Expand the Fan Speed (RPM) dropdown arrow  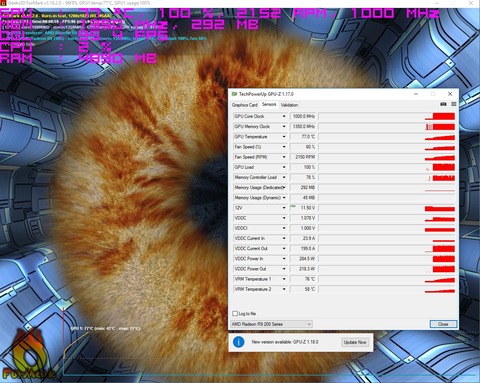(x=284, y=157)
